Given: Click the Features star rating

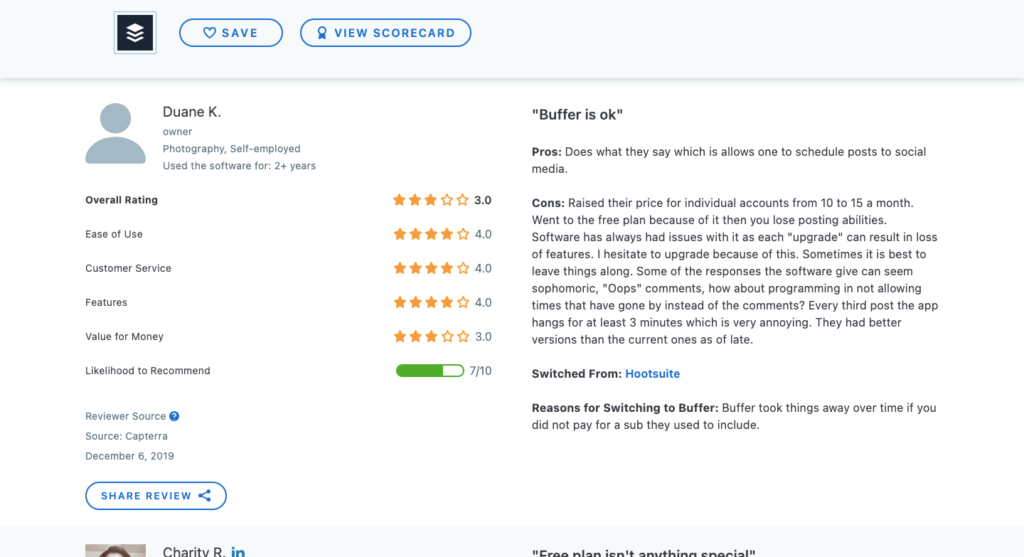Looking at the screenshot, I should point(431,302).
